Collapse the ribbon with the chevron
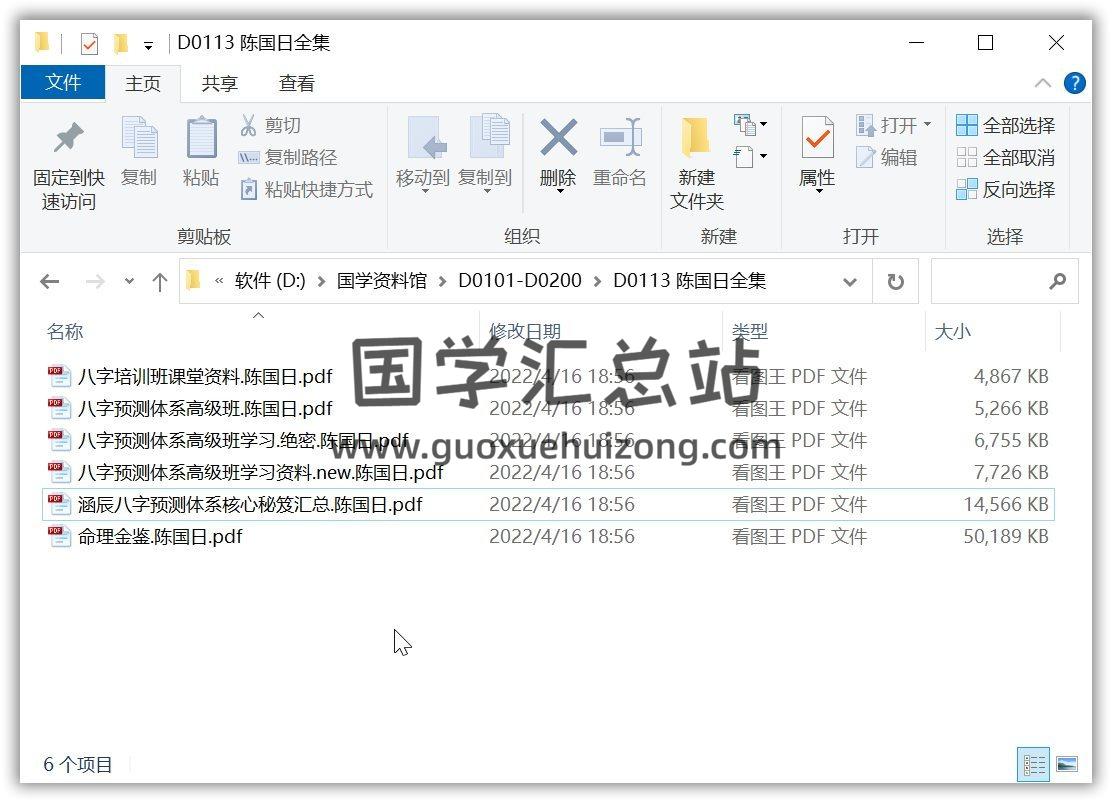Screen dimensions: 1112x803 1042,83
